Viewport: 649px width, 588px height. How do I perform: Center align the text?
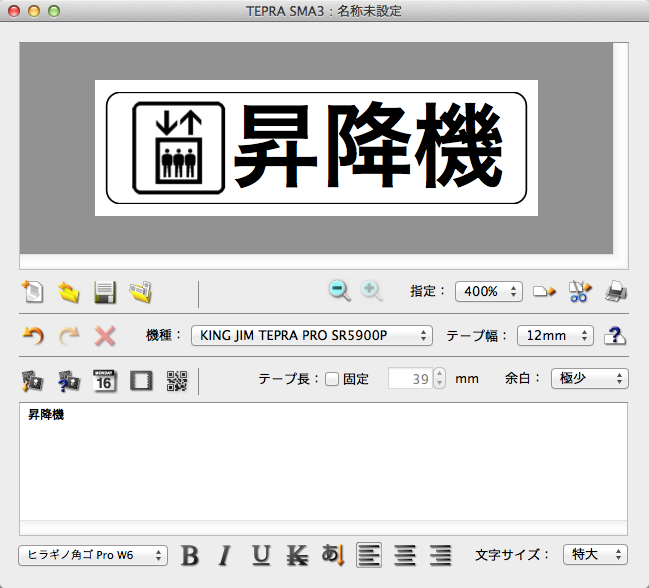[405, 555]
